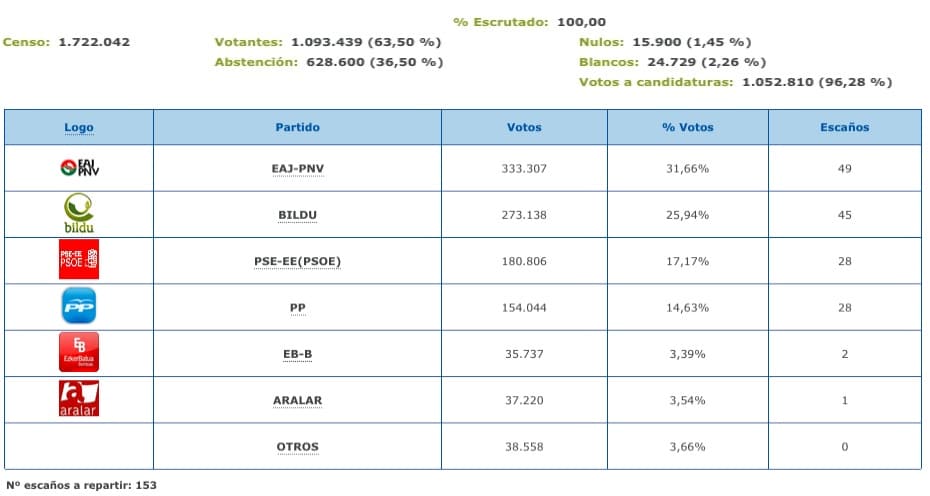Click the green Bildu logo
The width and height of the screenshot is (930, 496).
point(79,214)
